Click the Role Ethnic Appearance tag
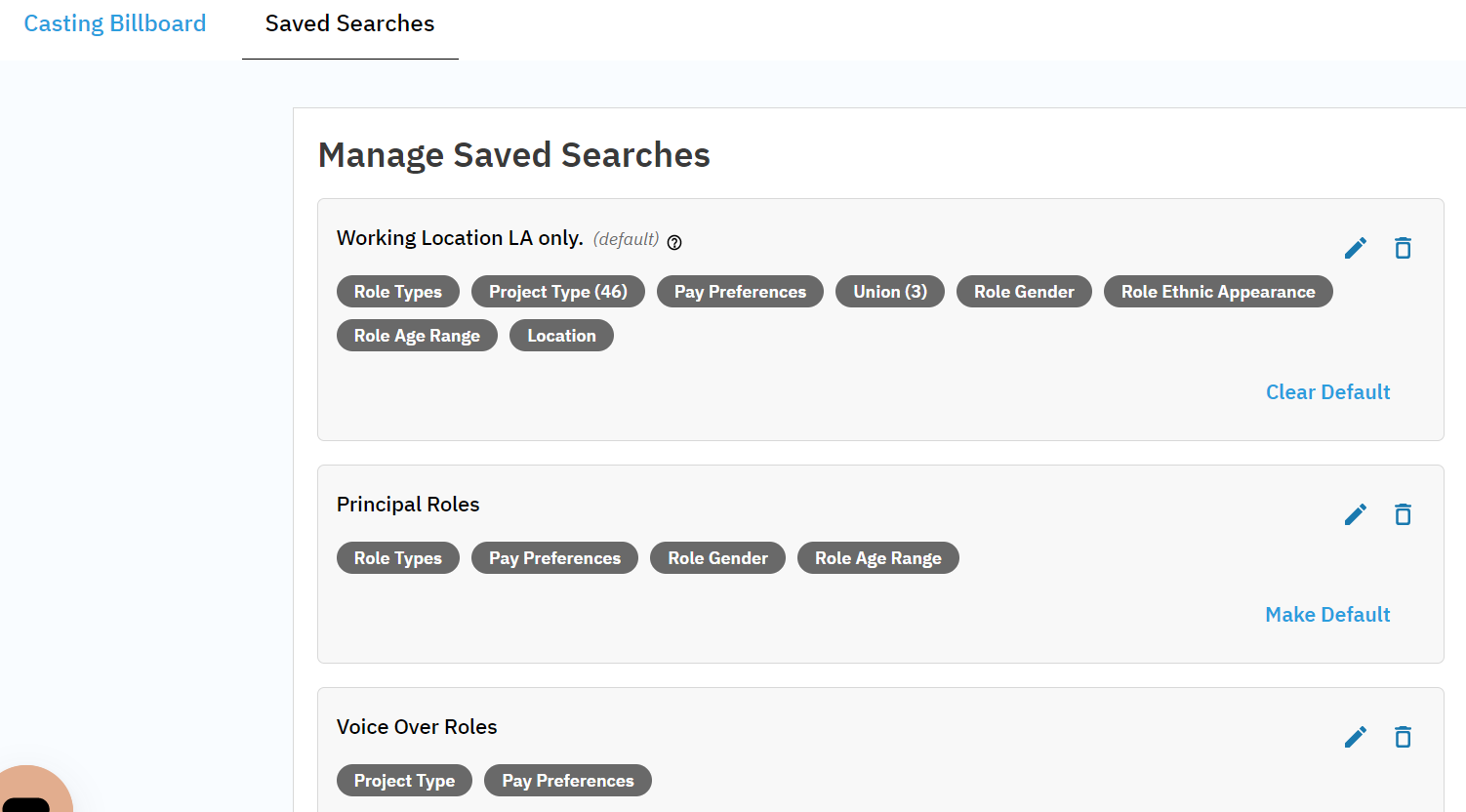 pyautogui.click(x=1218, y=292)
